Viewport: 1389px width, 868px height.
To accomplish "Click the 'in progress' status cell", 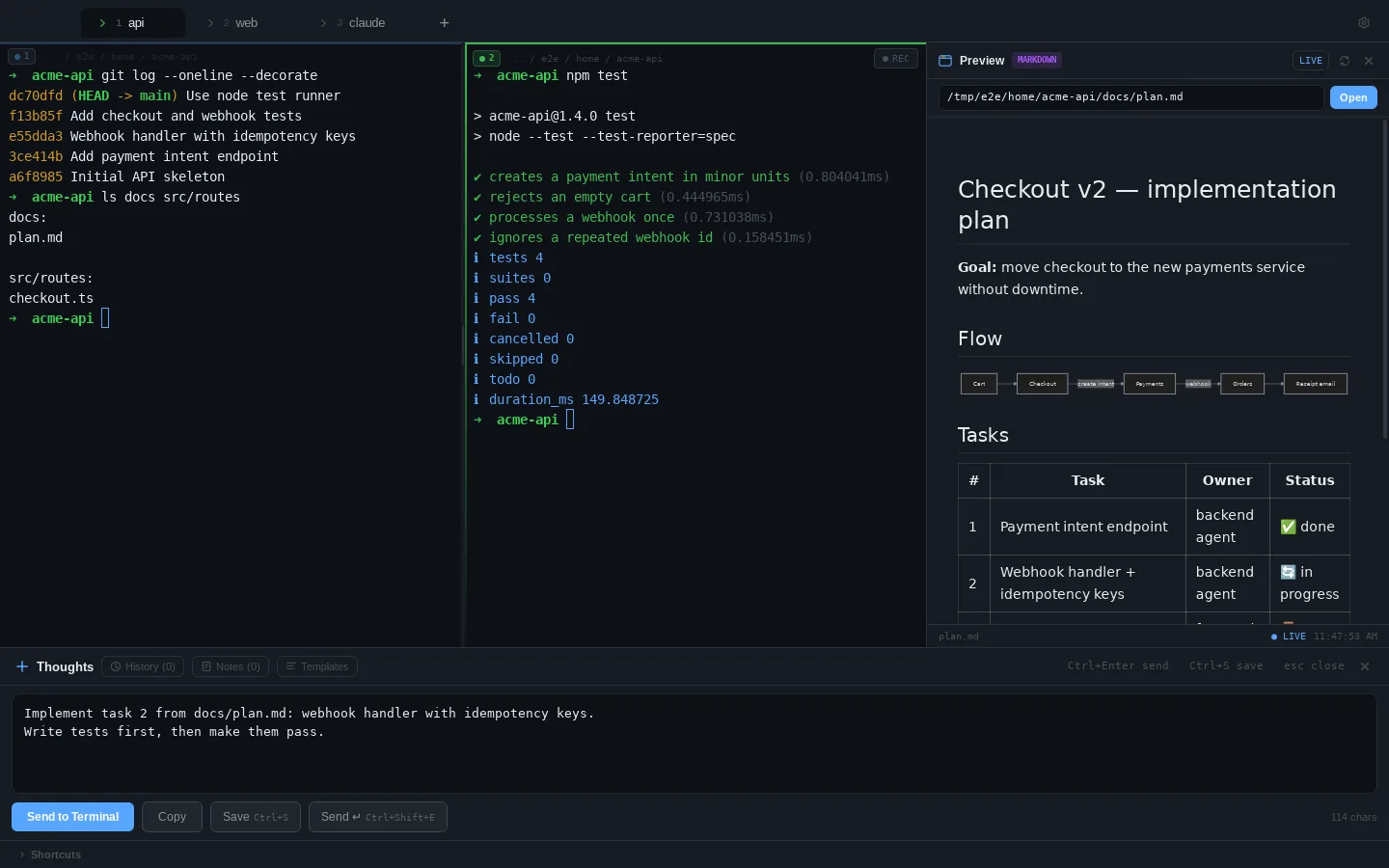I will pos(1310,583).
